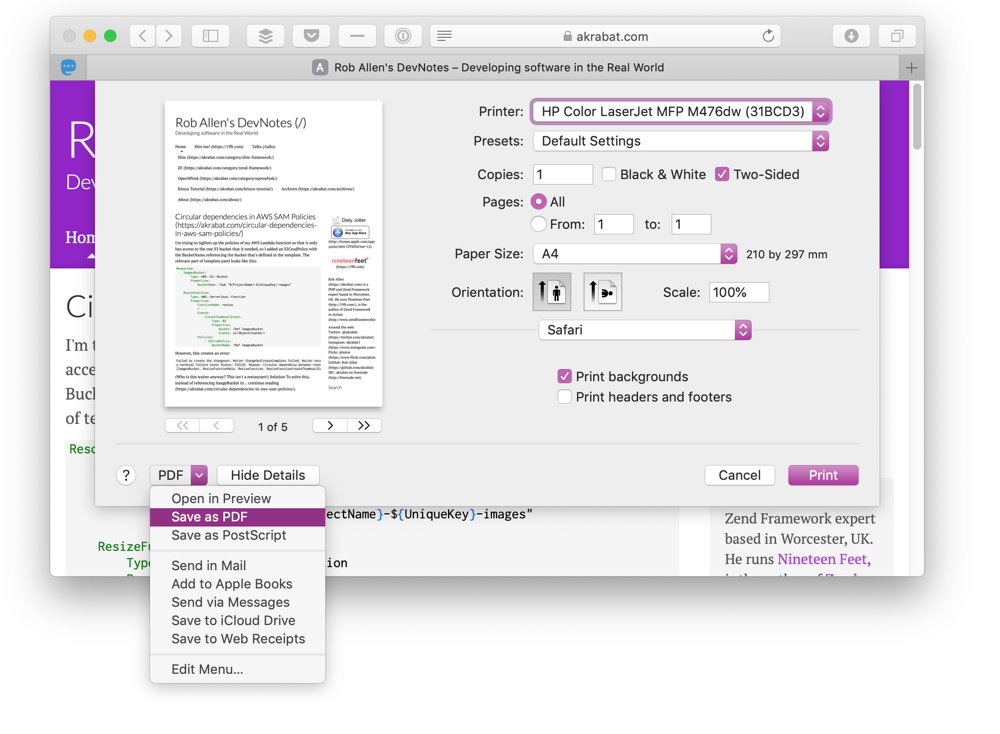Click the From page number field
Screen dimensions: 1000x734
[x=614, y=224]
